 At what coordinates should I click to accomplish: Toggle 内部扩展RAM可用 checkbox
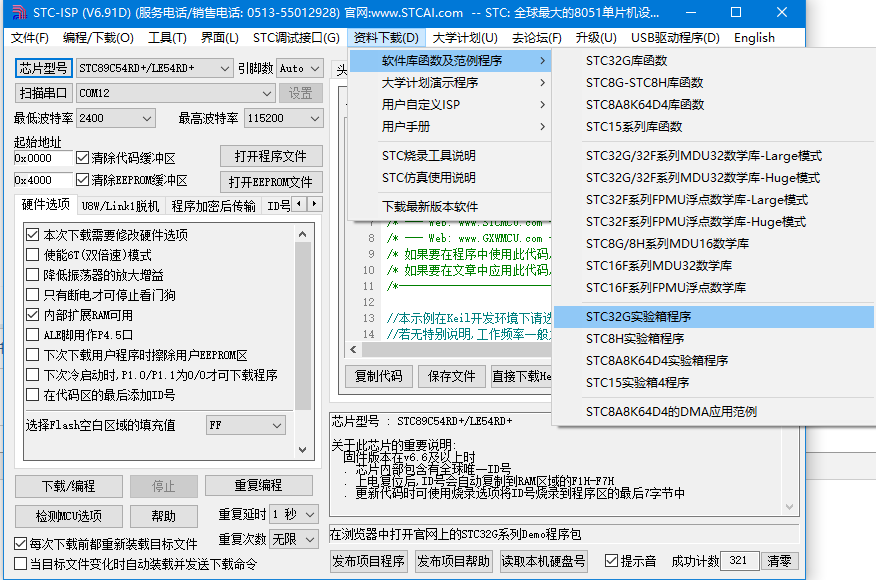(x=32, y=315)
